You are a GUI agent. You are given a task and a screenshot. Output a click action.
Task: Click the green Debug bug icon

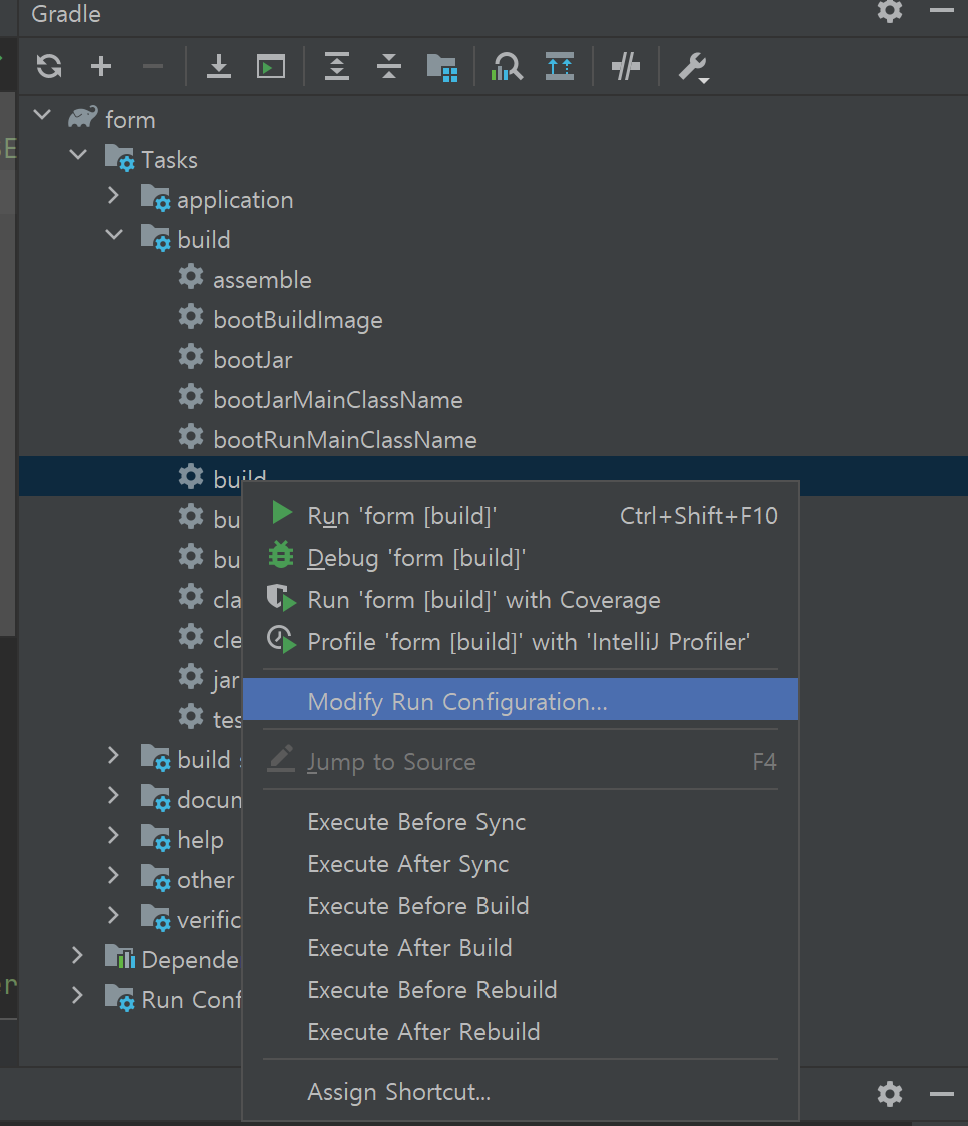281,555
